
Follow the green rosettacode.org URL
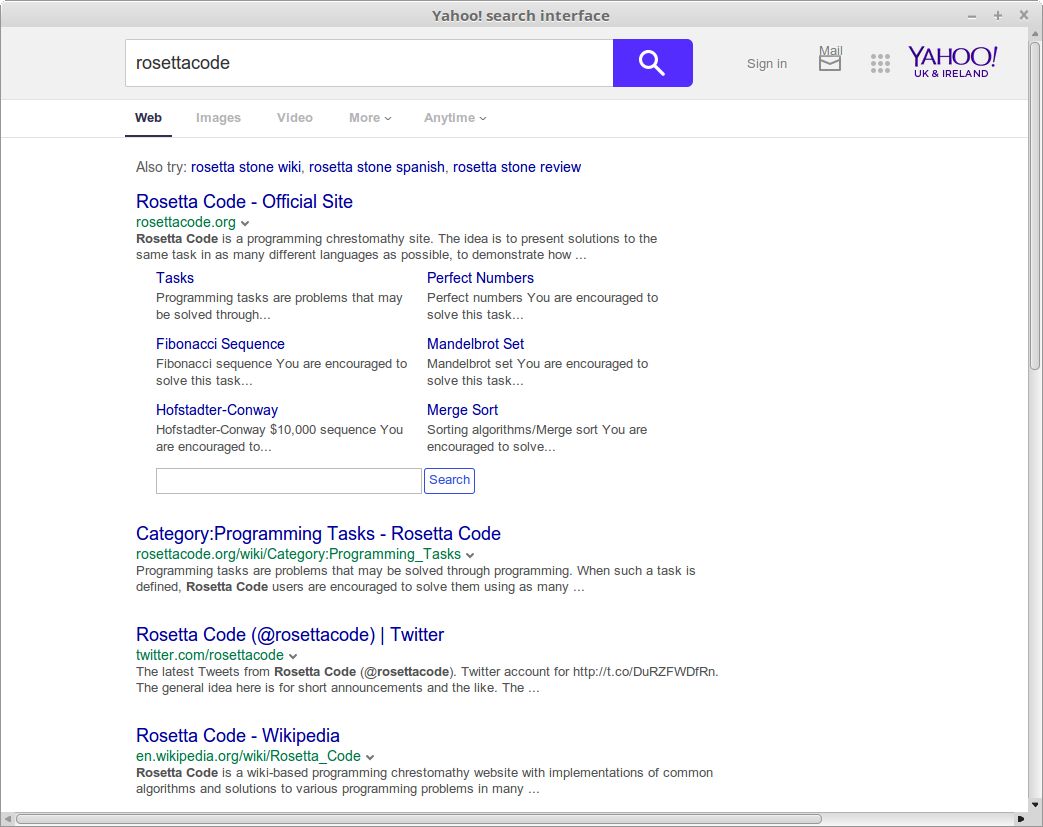click(186, 222)
